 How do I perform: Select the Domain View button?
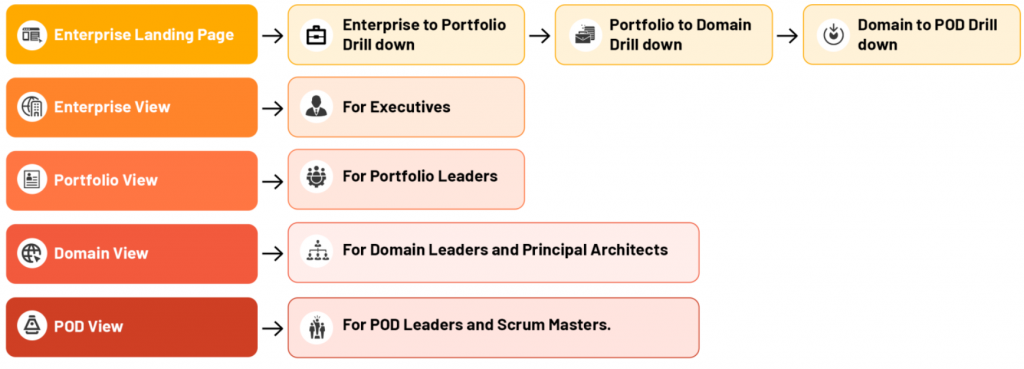tap(132, 254)
